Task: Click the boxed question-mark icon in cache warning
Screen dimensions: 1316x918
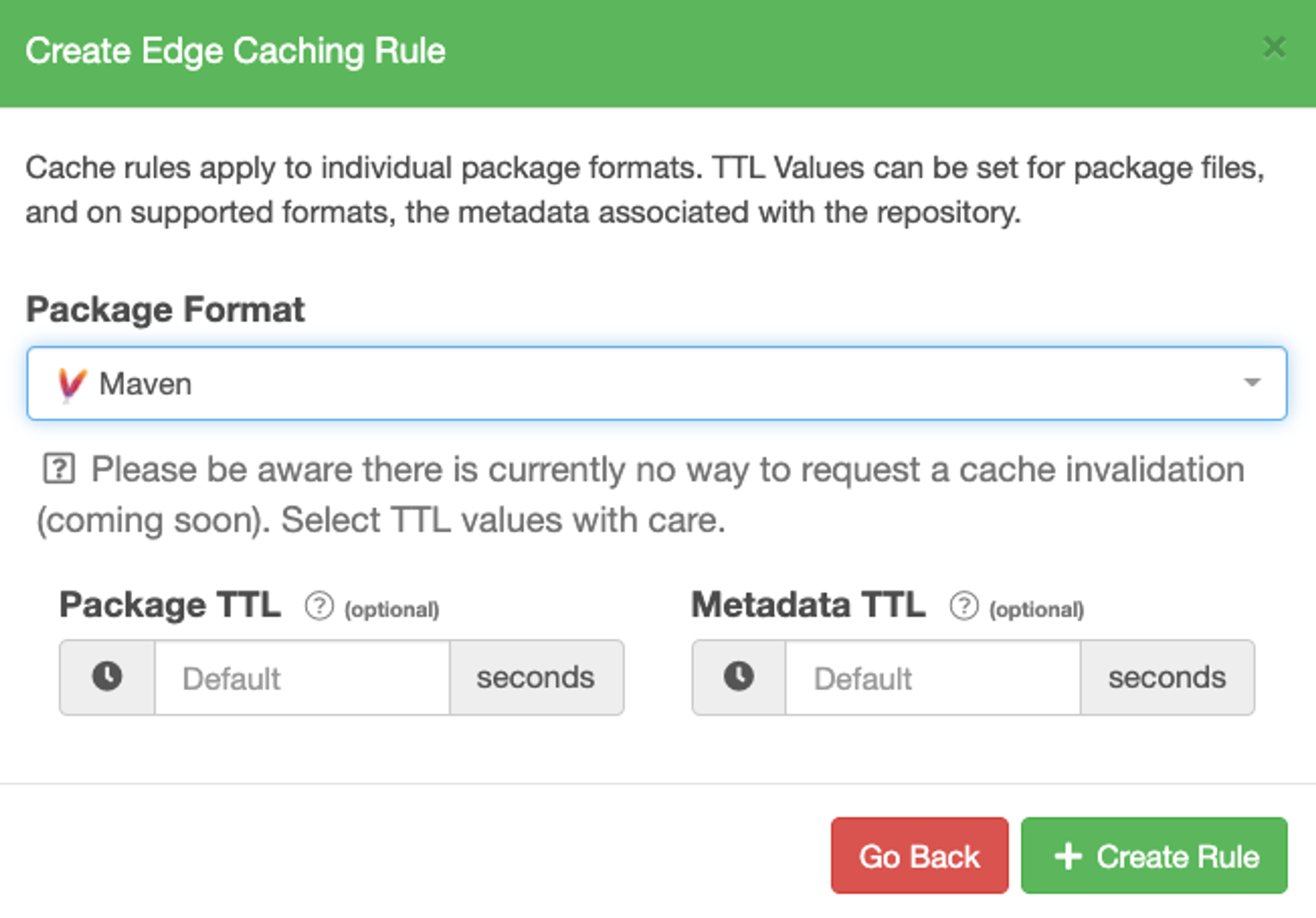Action: click(59, 469)
